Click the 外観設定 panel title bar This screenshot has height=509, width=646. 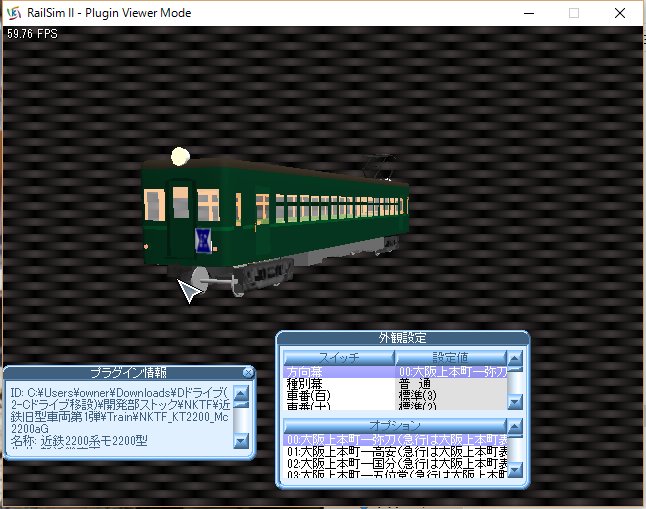403,338
